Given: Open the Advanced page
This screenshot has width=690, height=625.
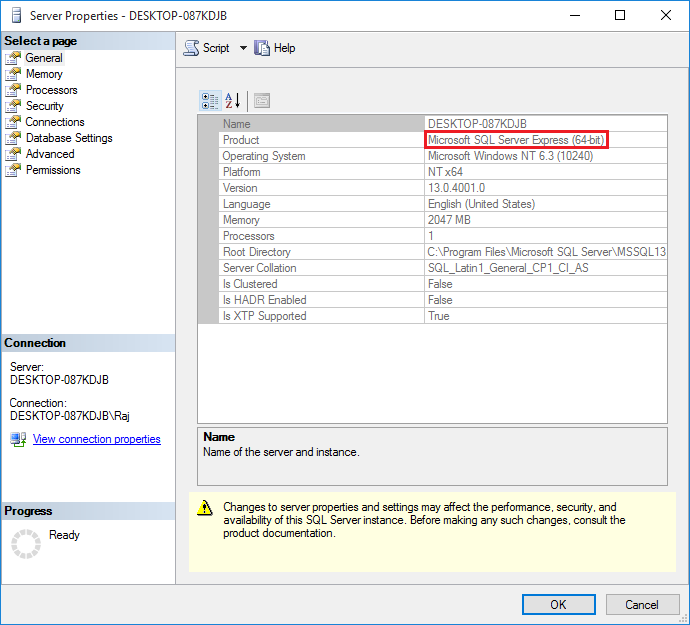Looking at the screenshot, I should (50, 154).
